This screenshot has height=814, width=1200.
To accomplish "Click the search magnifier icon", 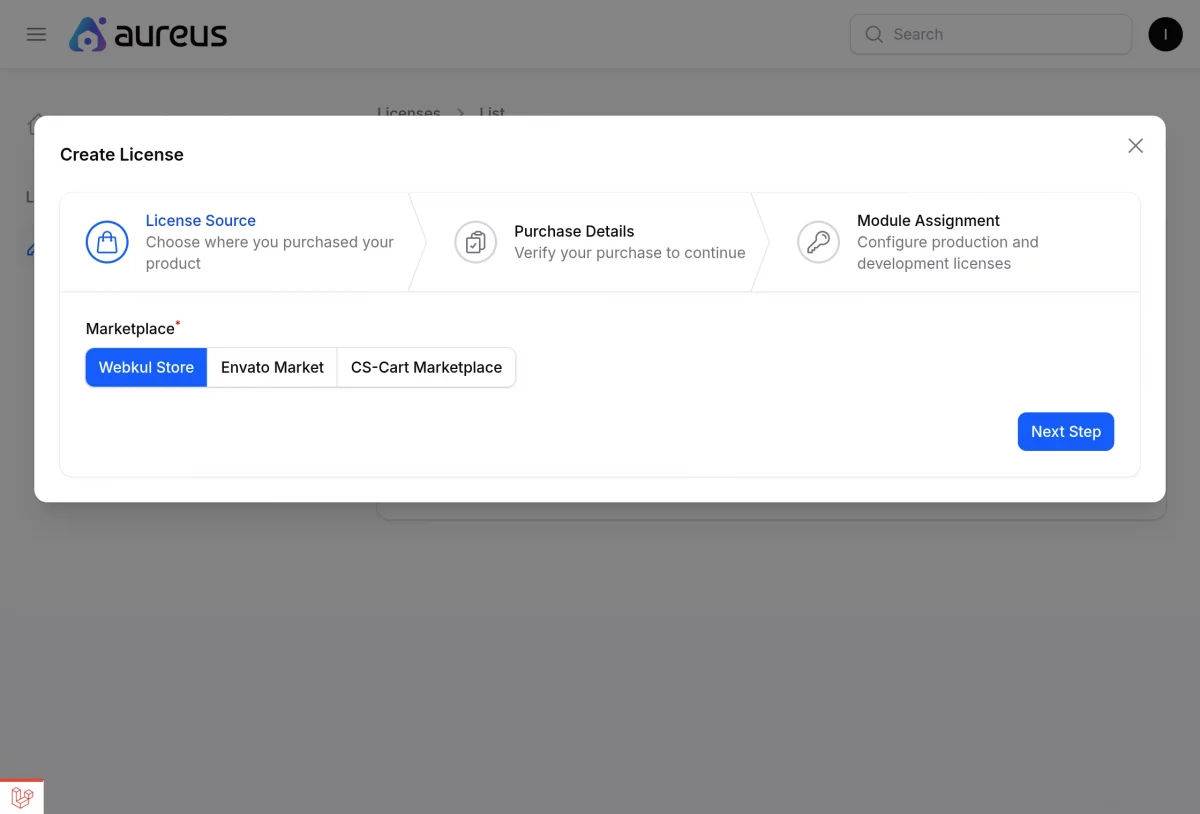I will pyautogui.click(x=874, y=34).
